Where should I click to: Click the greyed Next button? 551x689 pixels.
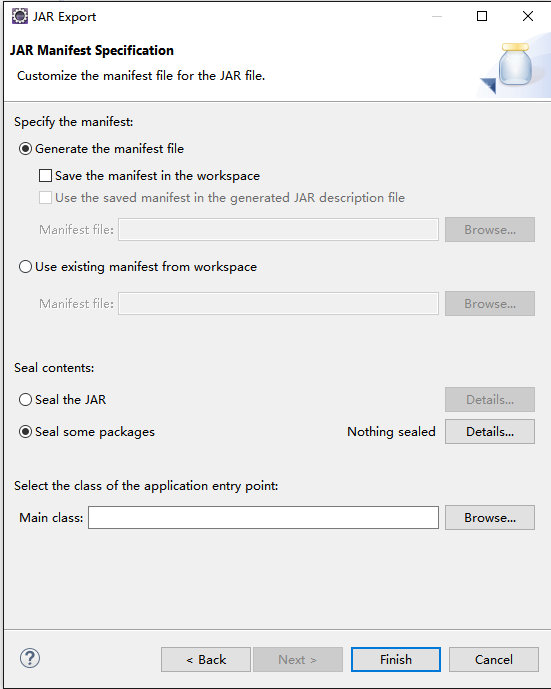tap(298, 660)
